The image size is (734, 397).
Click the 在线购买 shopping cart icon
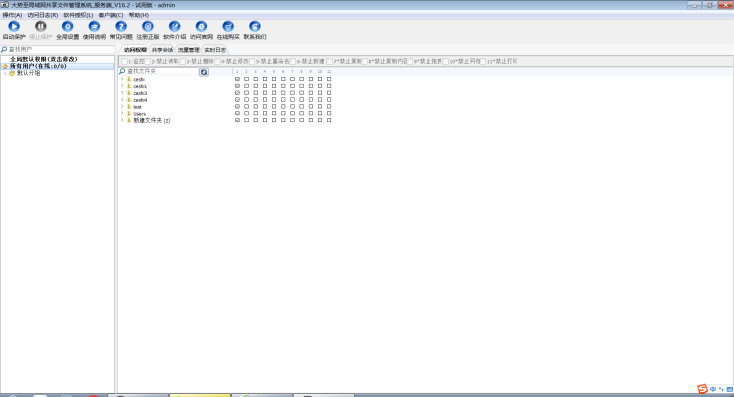coord(228,27)
